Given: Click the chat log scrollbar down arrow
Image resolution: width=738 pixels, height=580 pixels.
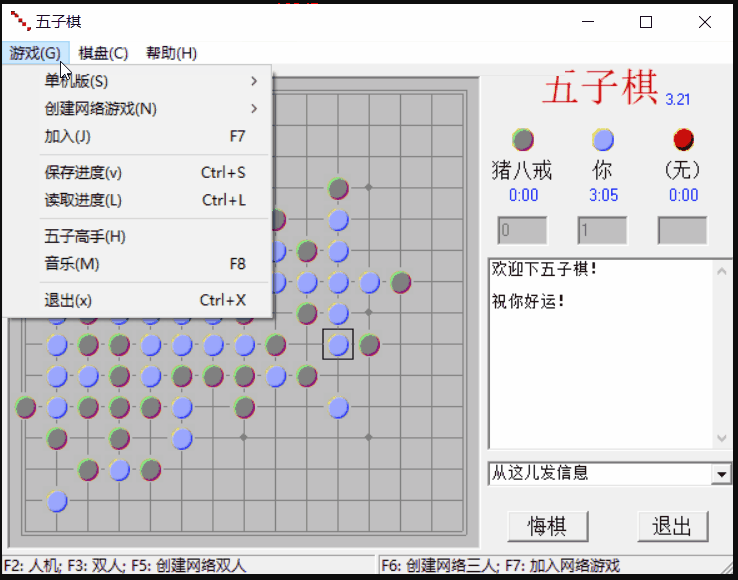Looking at the screenshot, I should point(722,439).
